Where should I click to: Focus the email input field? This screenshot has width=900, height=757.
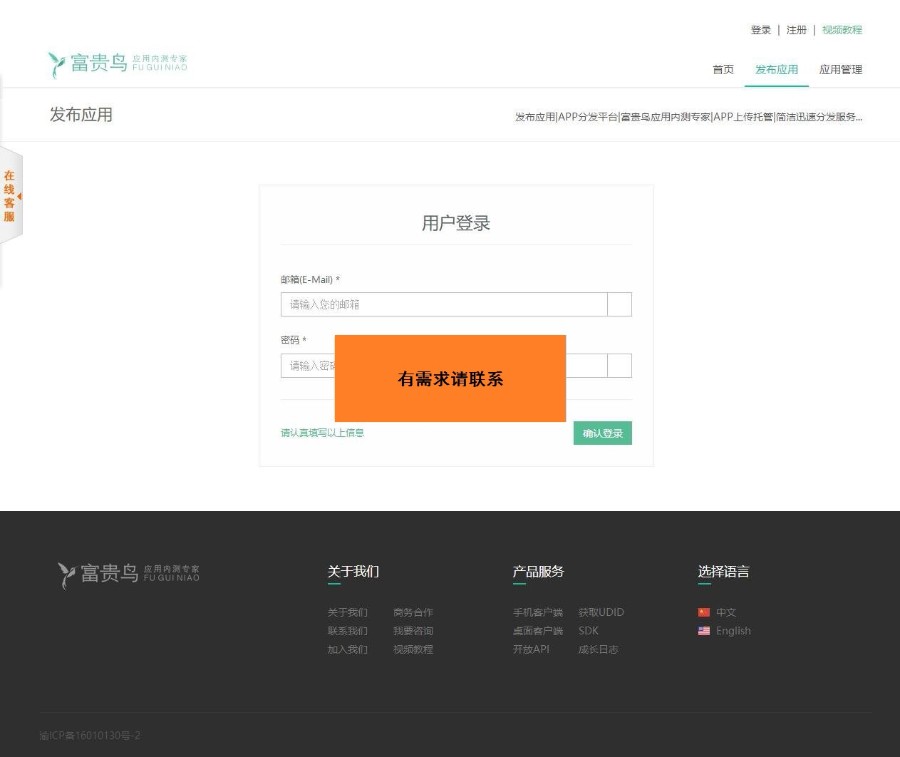(x=444, y=304)
